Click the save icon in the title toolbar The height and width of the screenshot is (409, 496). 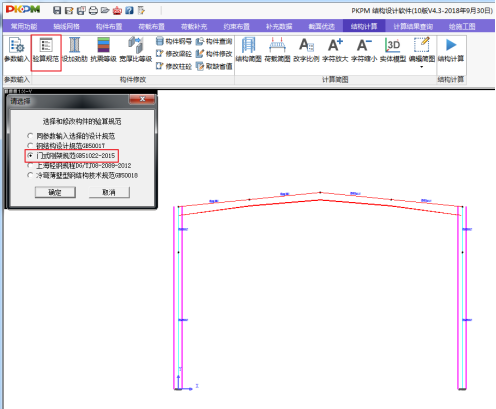pos(57,10)
